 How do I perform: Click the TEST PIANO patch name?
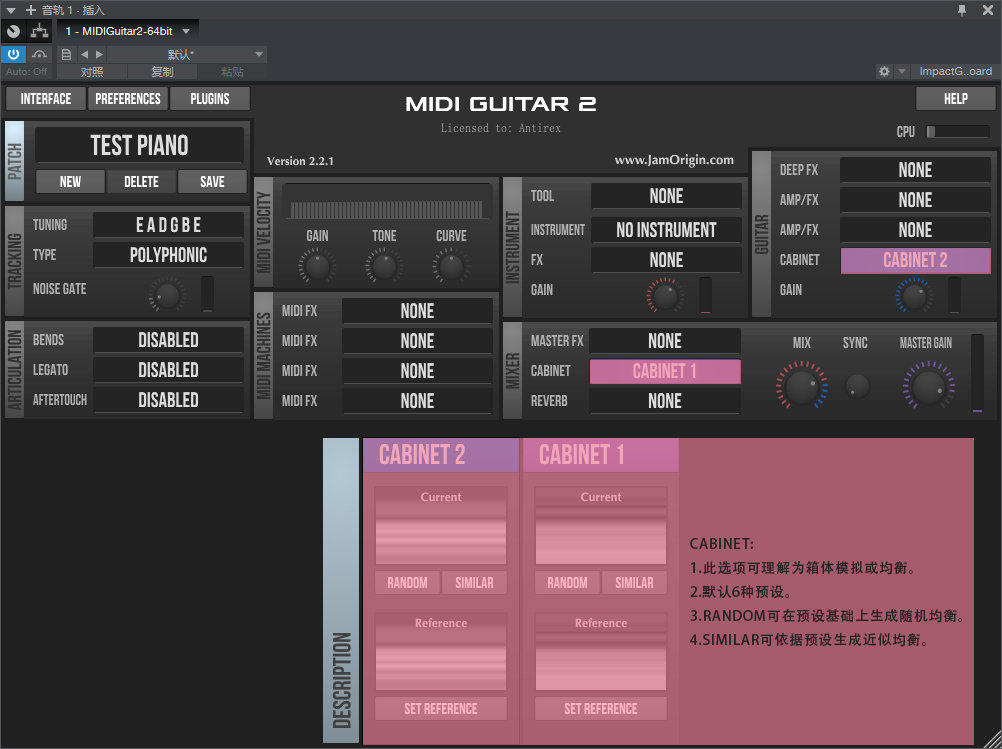(139, 145)
